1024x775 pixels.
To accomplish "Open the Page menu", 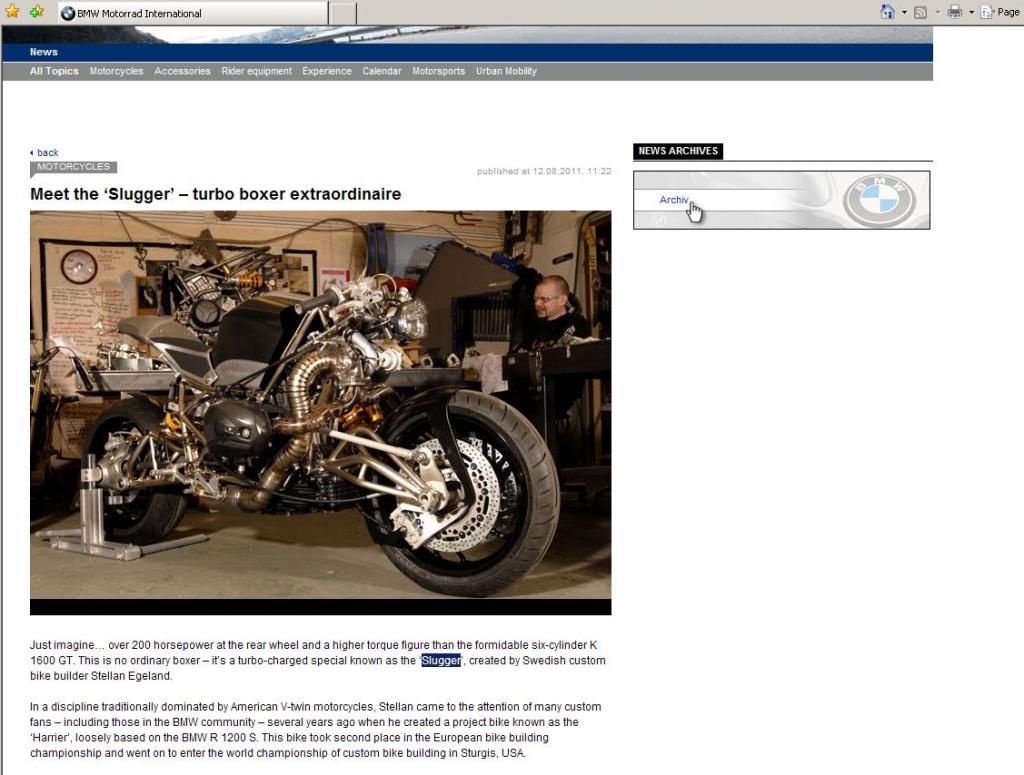I will click(x=1000, y=12).
